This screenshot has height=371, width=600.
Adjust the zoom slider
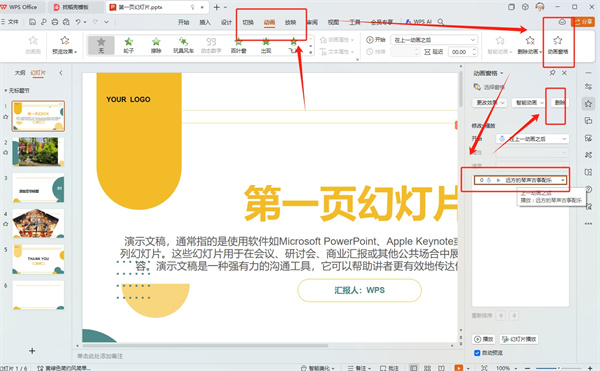(558, 368)
